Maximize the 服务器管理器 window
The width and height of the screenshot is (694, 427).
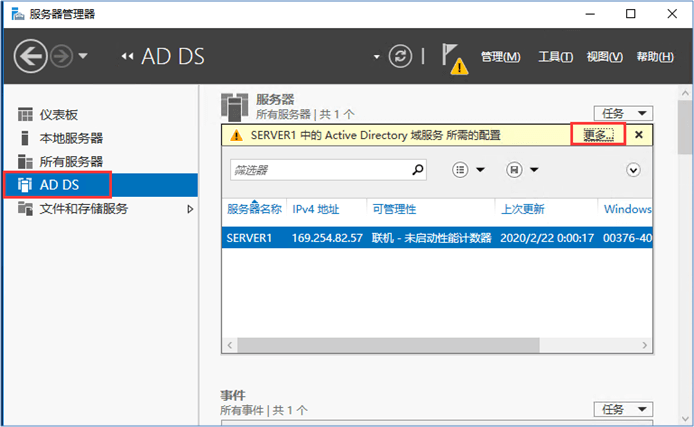click(631, 14)
